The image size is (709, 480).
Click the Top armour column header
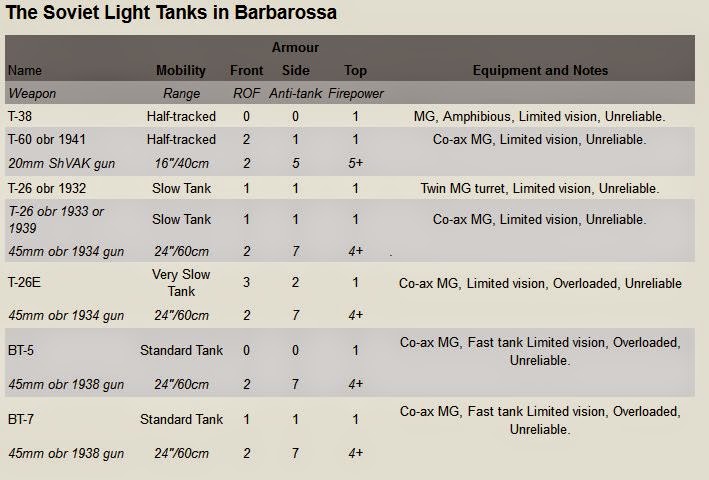[x=355, y=71]
